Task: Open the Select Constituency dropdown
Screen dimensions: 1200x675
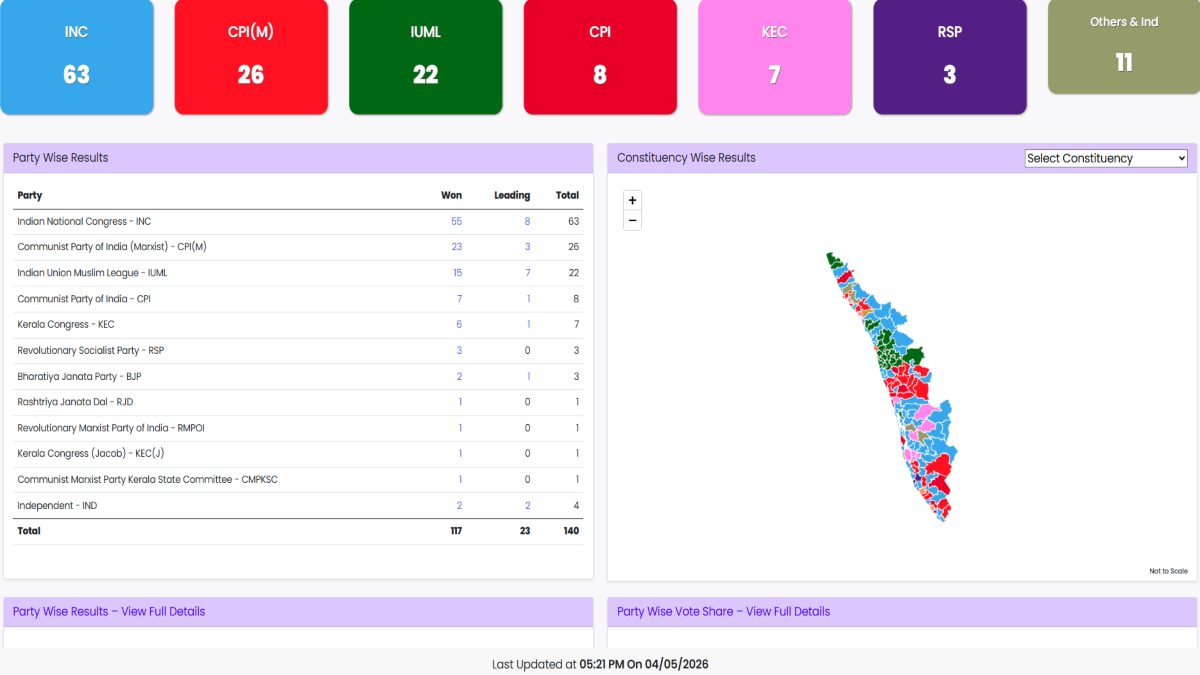Action: [x=1107, y=158]
